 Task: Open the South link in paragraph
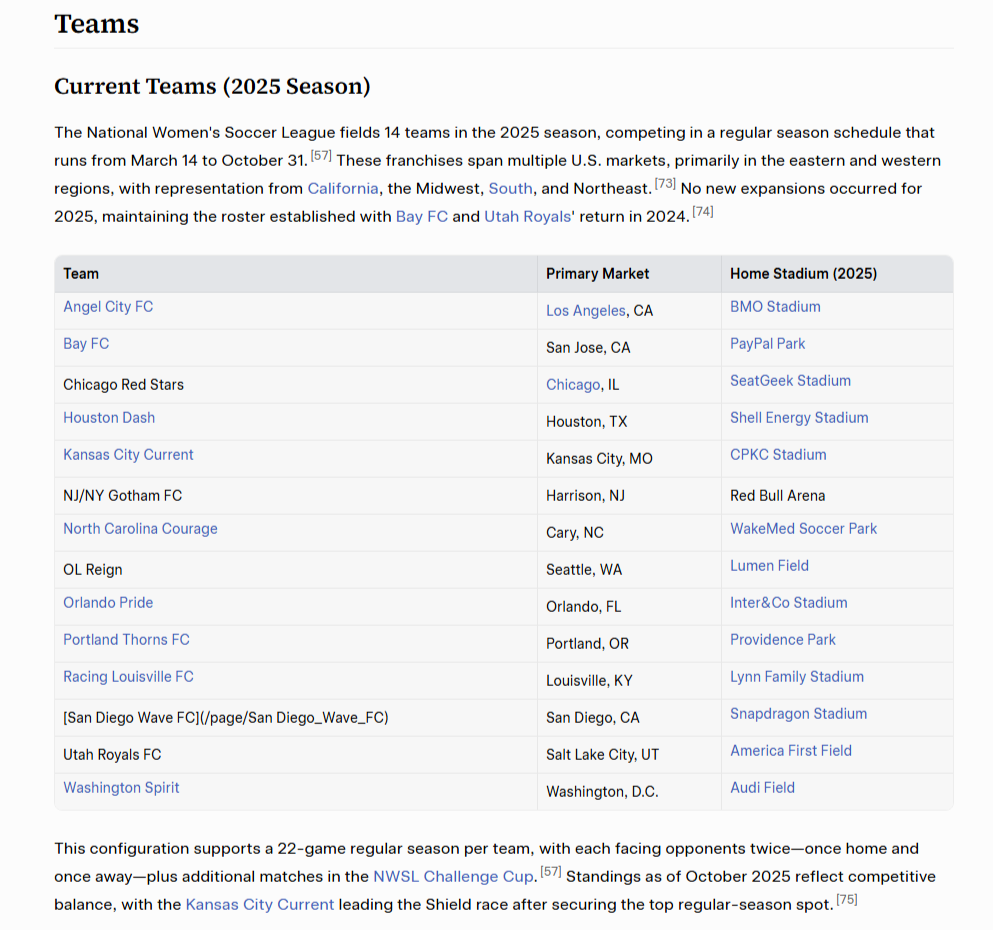pyautogui.click(x=510, y=189)
